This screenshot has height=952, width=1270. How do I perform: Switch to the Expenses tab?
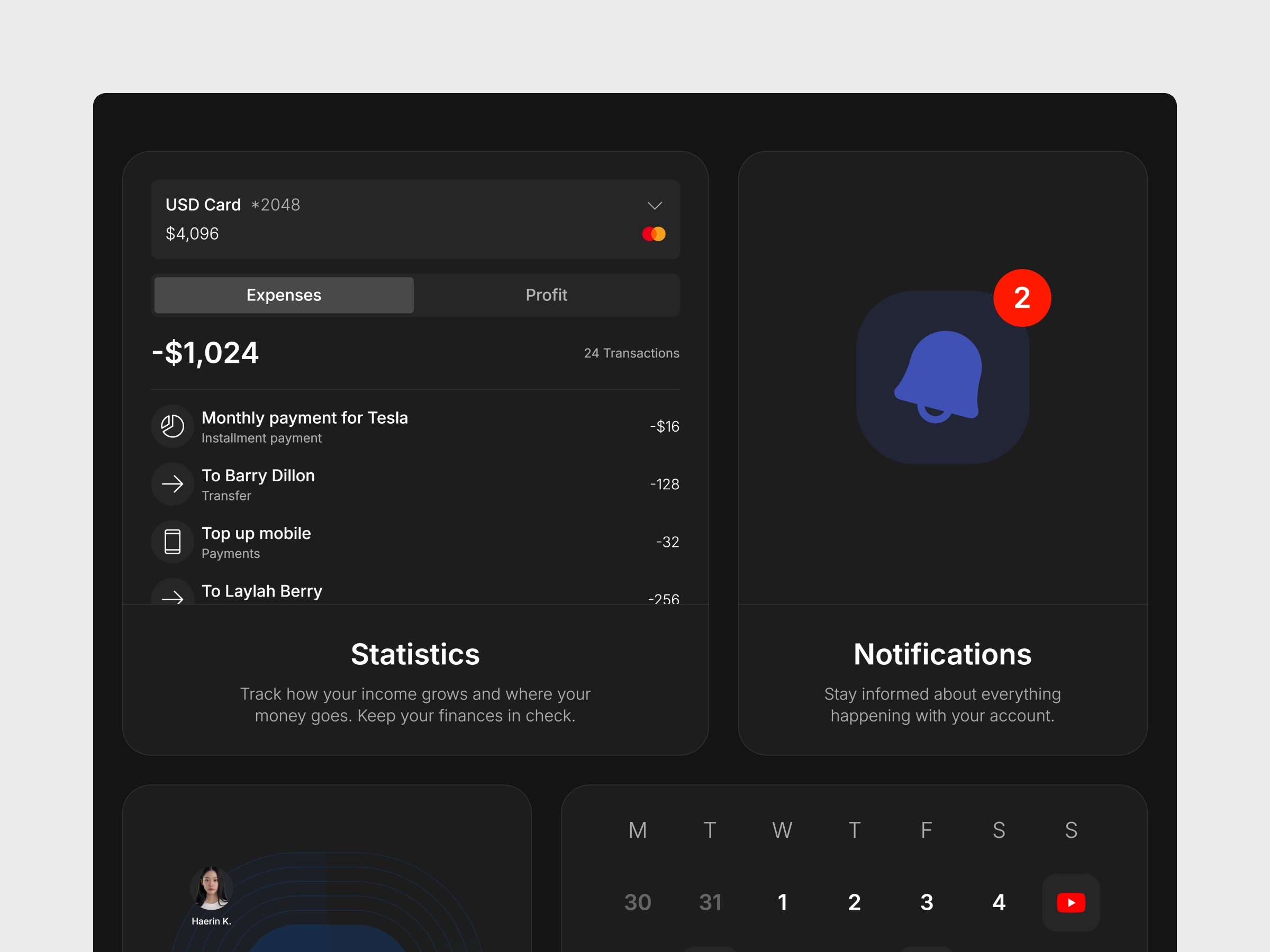pos(284,295)
